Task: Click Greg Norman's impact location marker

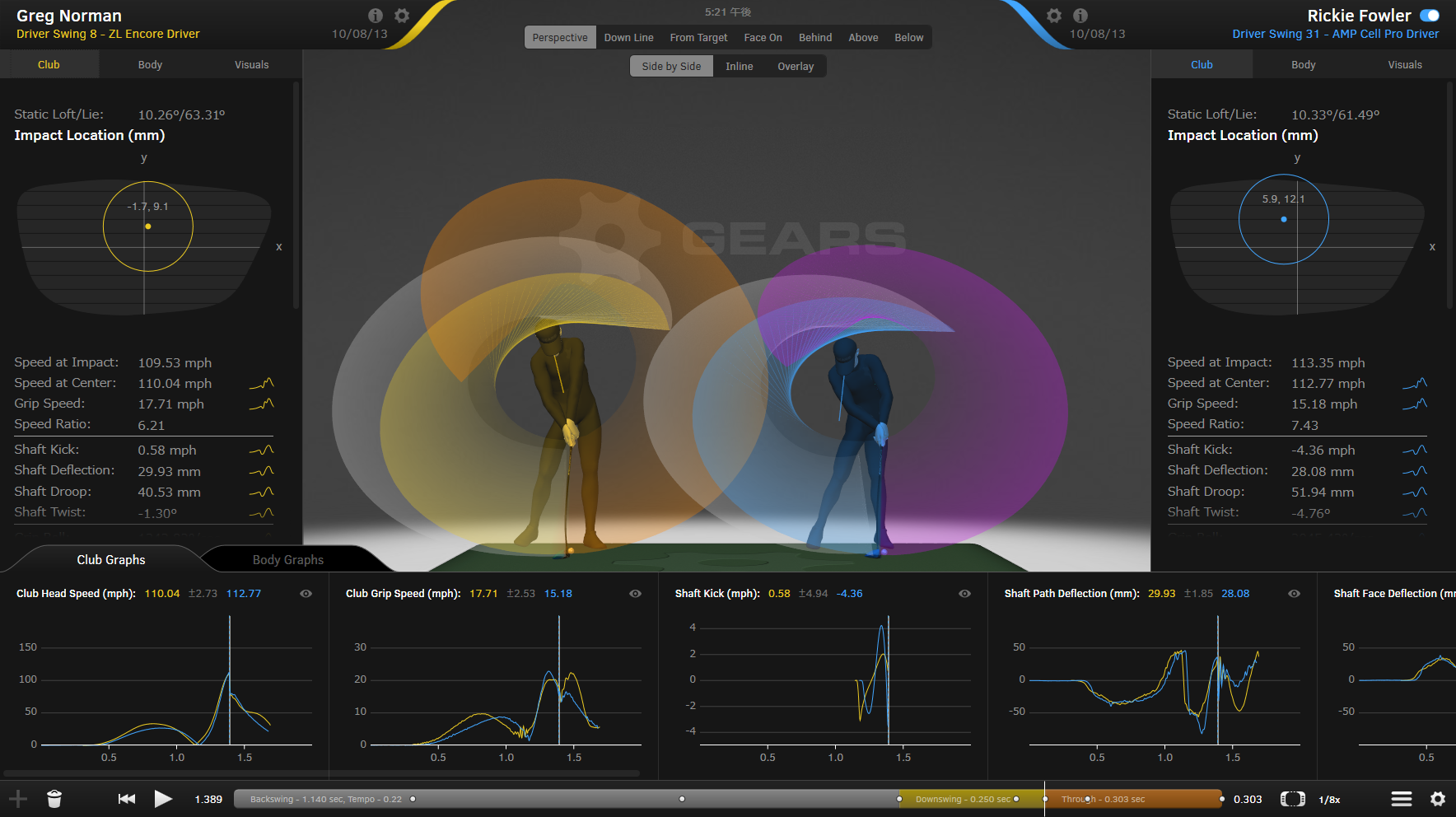Action: pos(148,226)
